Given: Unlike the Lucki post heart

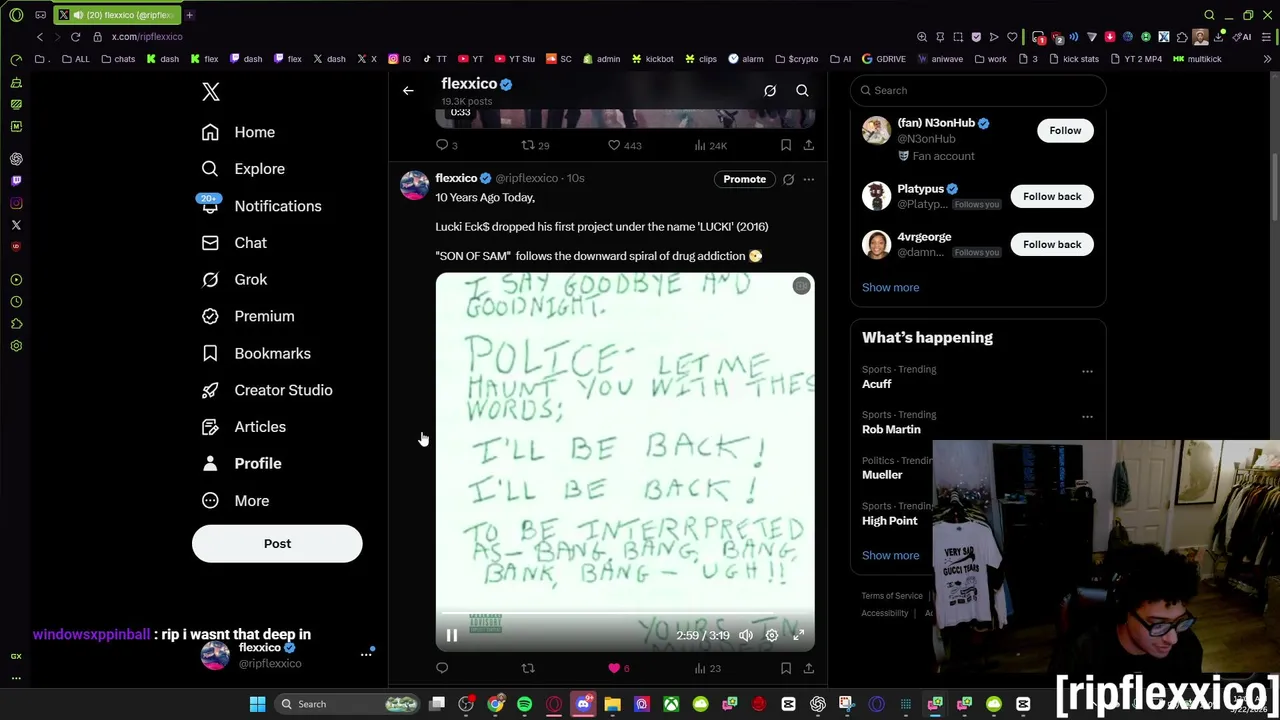Looking at the screenshot, I should tap(614, 668).
